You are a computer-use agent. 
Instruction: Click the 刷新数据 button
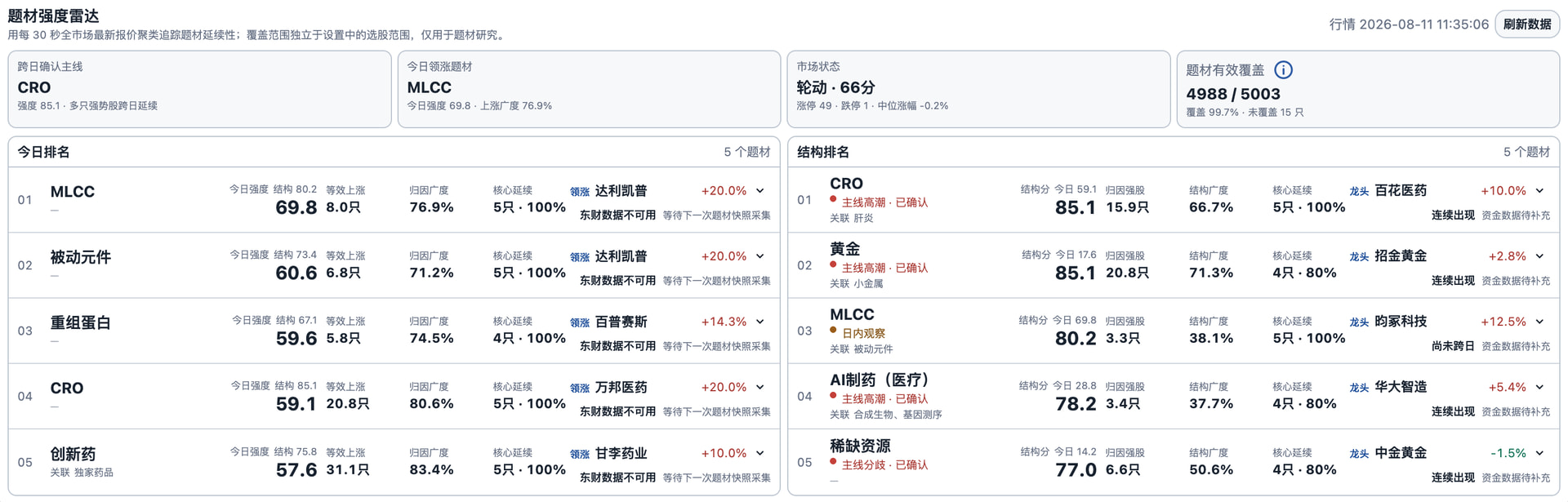tap(1526, 24)
